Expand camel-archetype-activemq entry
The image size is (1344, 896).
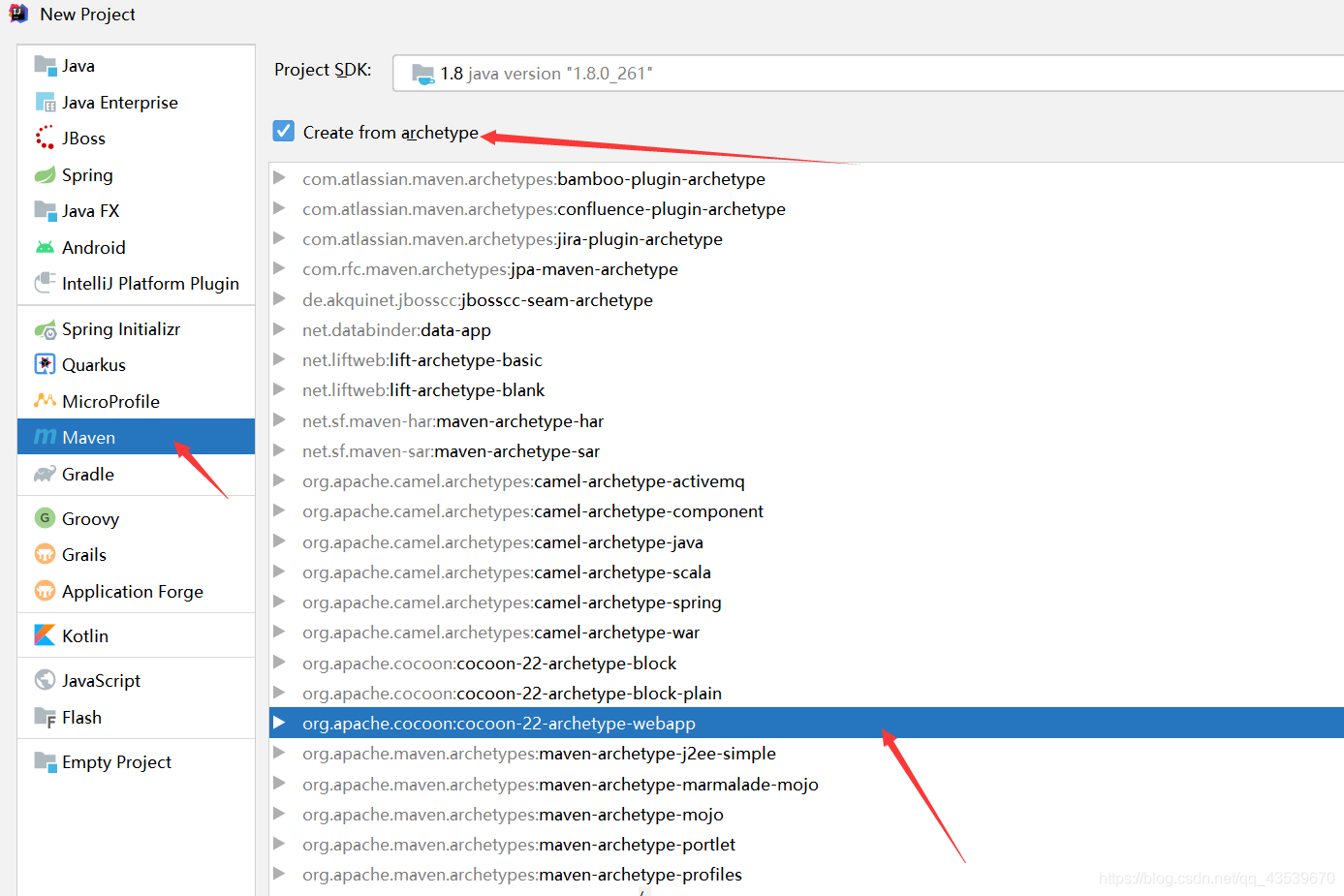[x=279, y=480]
